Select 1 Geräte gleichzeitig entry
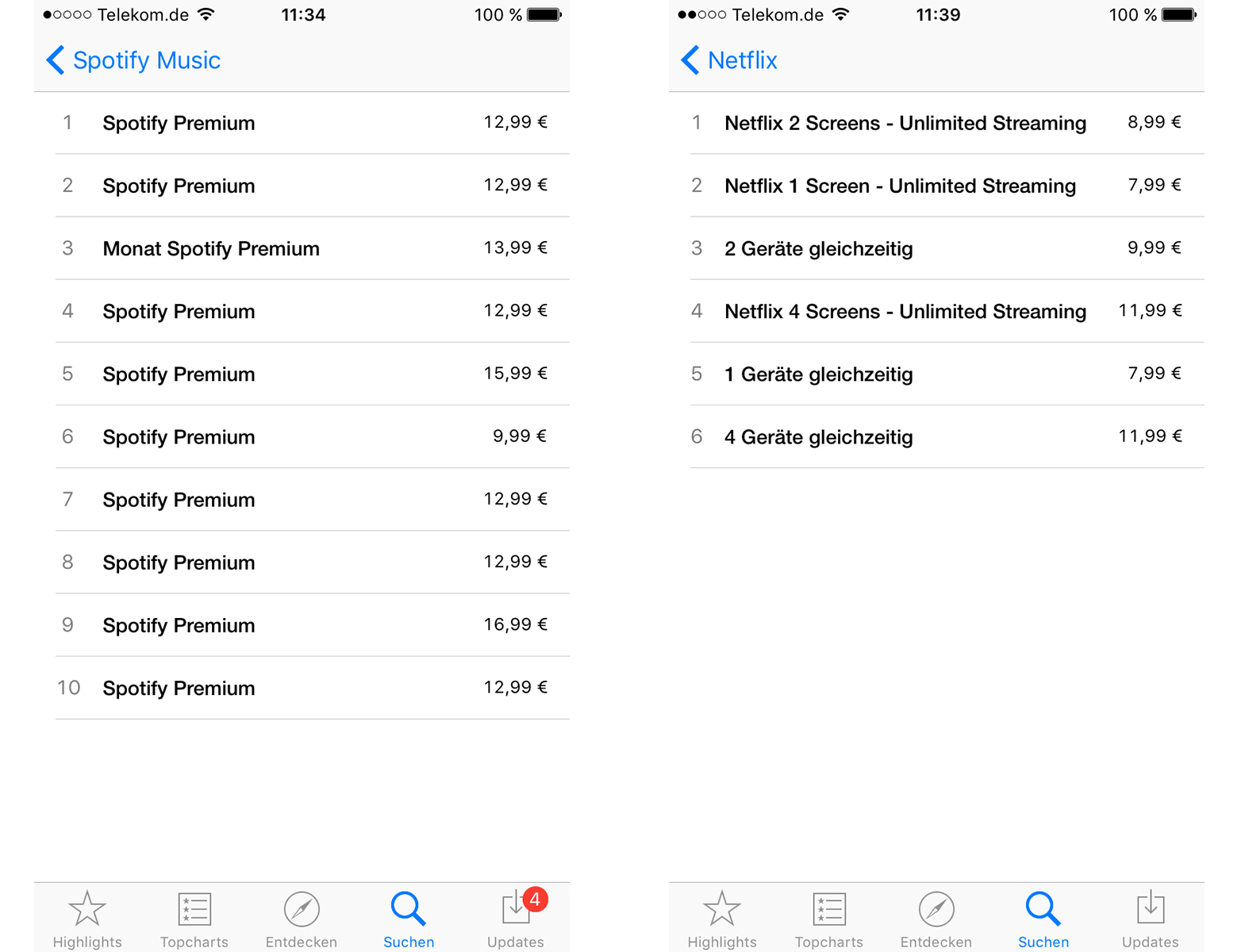Viewport: 1245px width, 952px height. [x=947, y=374]
